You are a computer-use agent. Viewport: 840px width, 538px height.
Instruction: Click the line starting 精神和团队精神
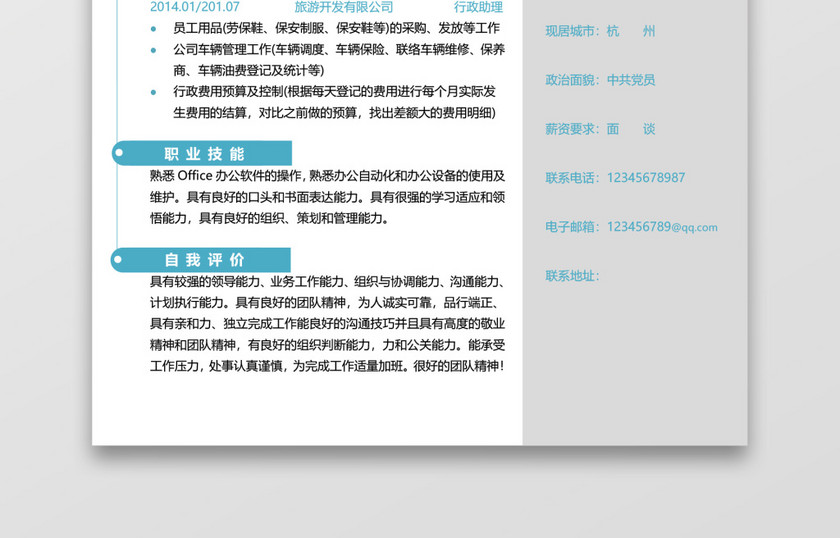click(x=327, y=345)
